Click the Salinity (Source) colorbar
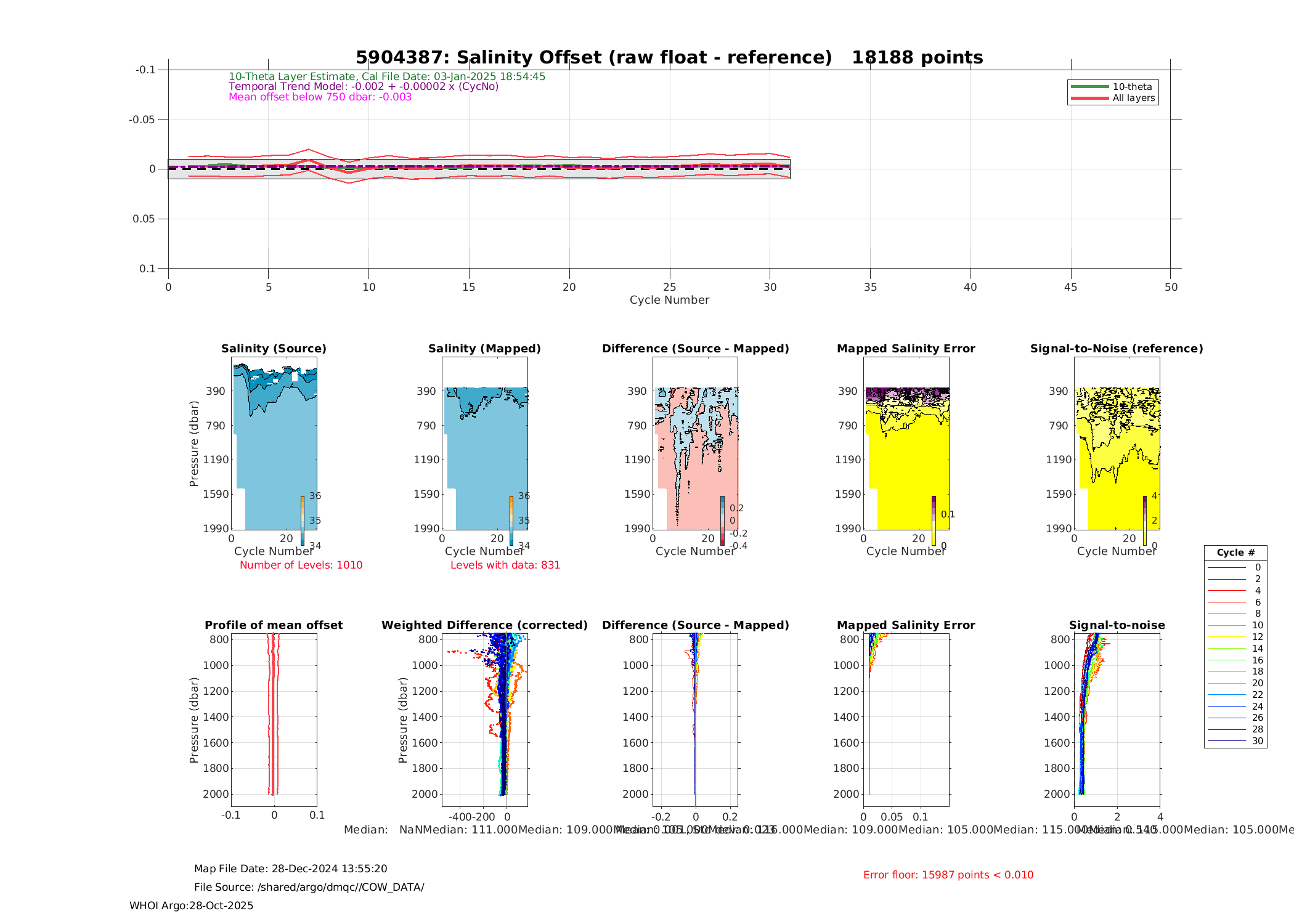 303,521
